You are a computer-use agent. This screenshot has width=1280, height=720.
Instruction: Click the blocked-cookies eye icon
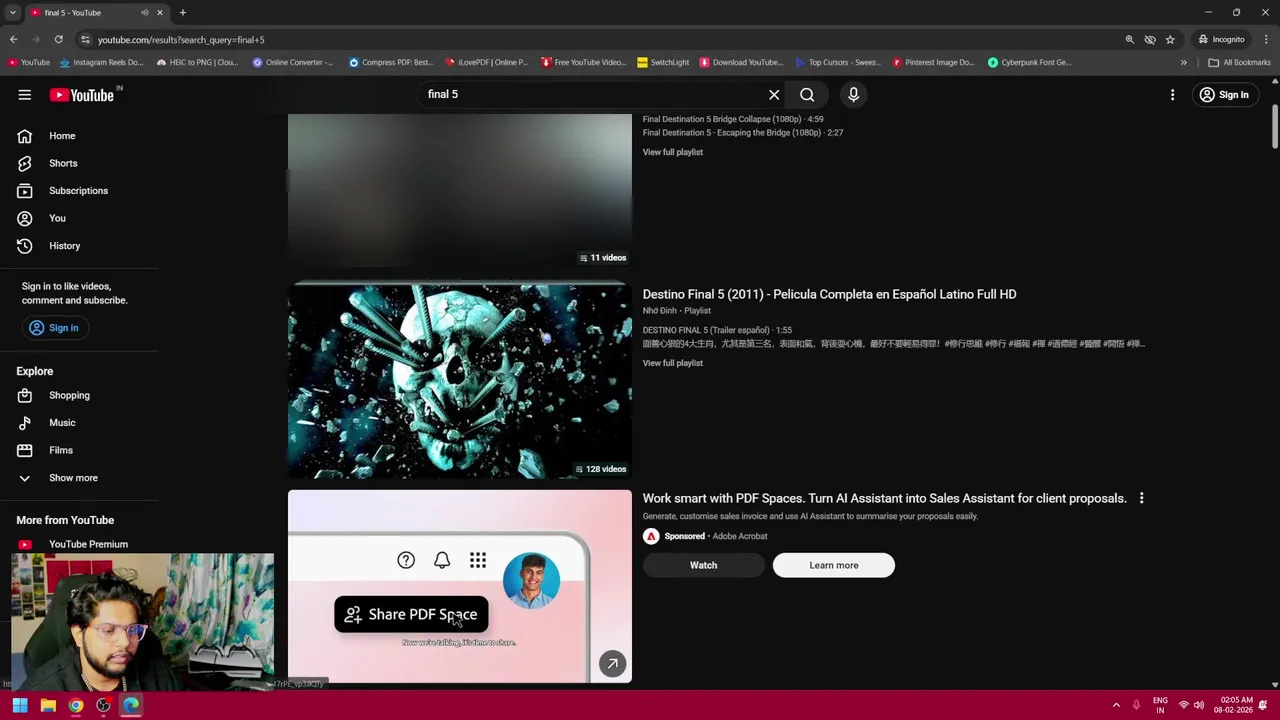tap(1150, 39)
